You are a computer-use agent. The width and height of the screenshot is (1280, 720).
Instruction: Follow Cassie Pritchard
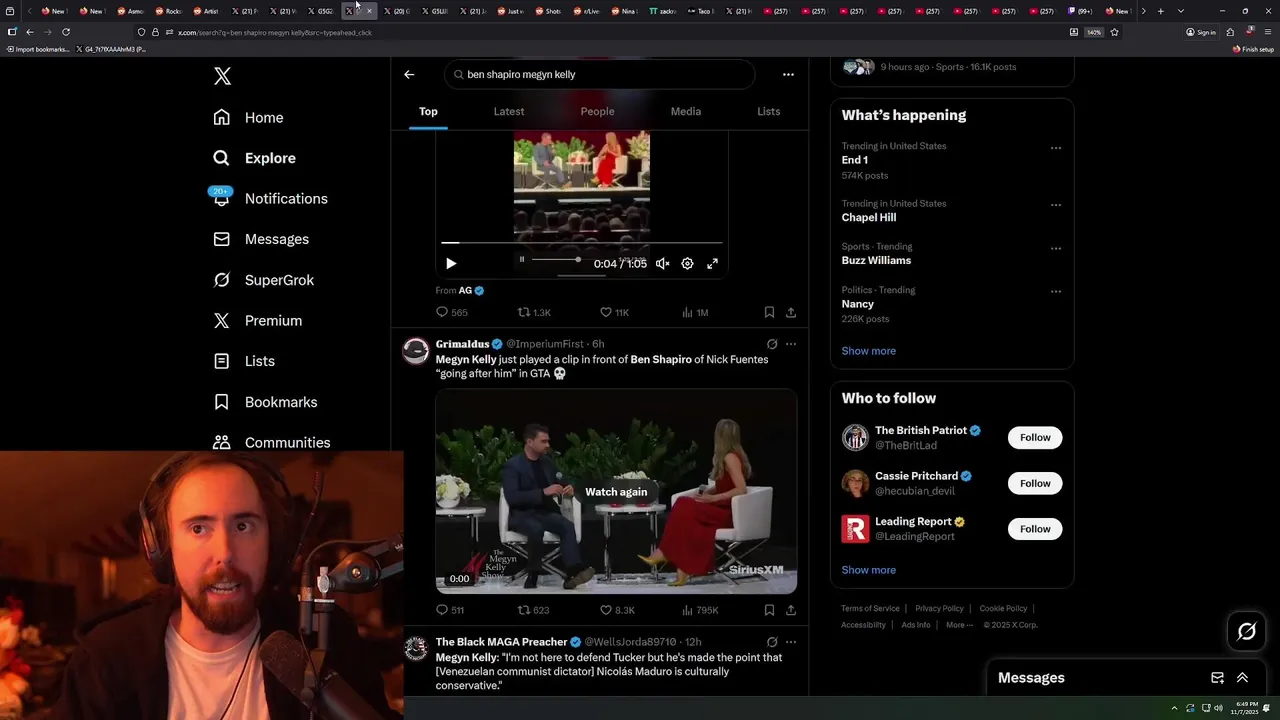[x=1035, y=483]
